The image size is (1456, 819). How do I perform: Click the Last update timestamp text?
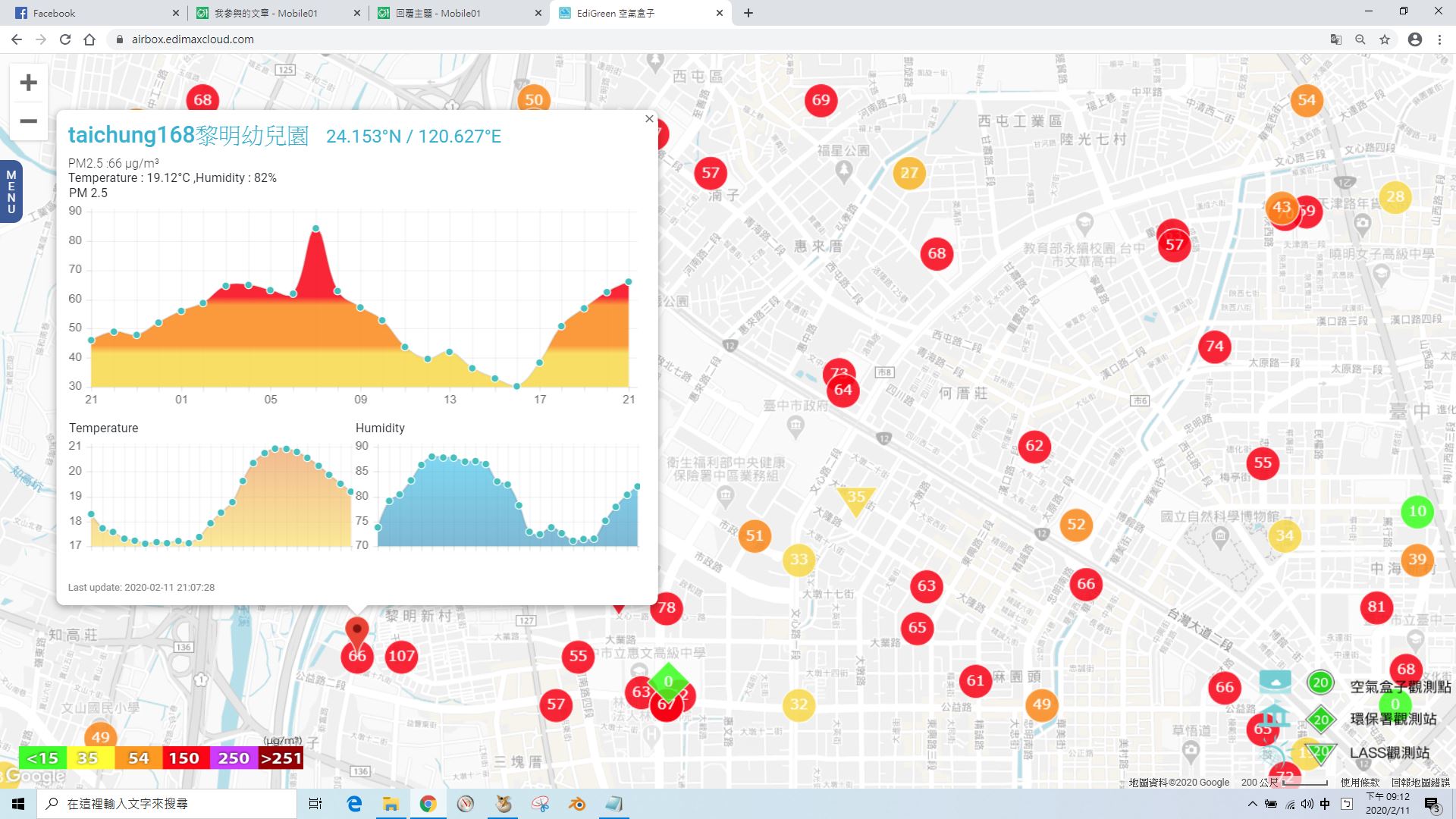(141, 588)
